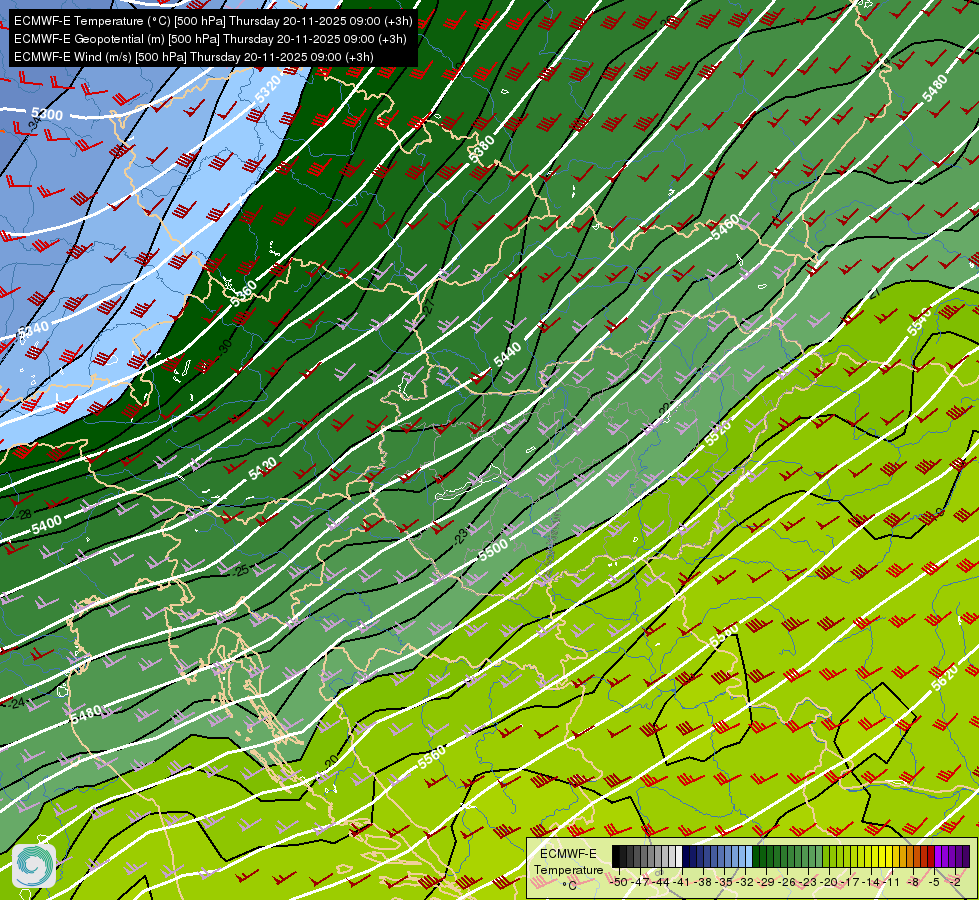Click the -29 legend tick label
Image resolution: width=979 pixels, height=900 pixels.
click(x=765, y=882)
